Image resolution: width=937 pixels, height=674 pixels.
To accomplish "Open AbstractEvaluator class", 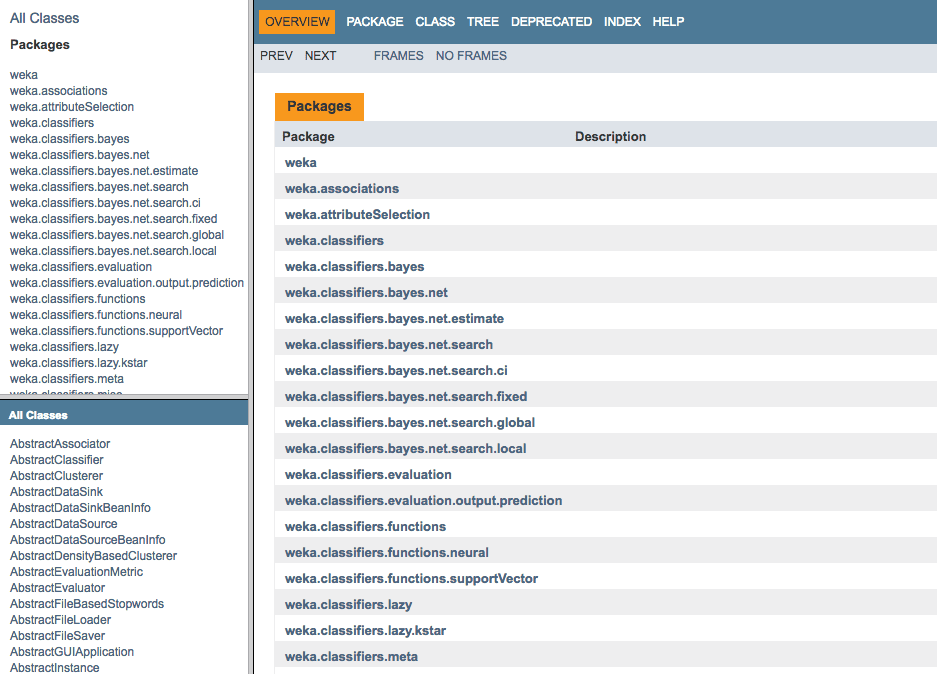I will [x=57, y=588].
